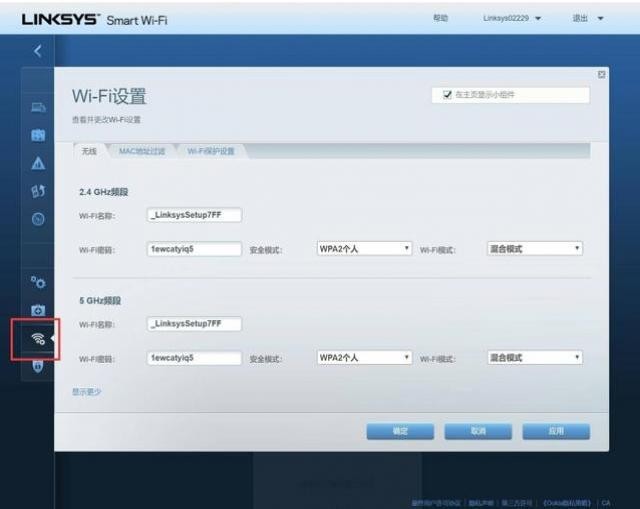The width and height of the screenshot is (640, 509).
Task: Click the 2.4 GHz频段 section heading
Action: point(104,192)
